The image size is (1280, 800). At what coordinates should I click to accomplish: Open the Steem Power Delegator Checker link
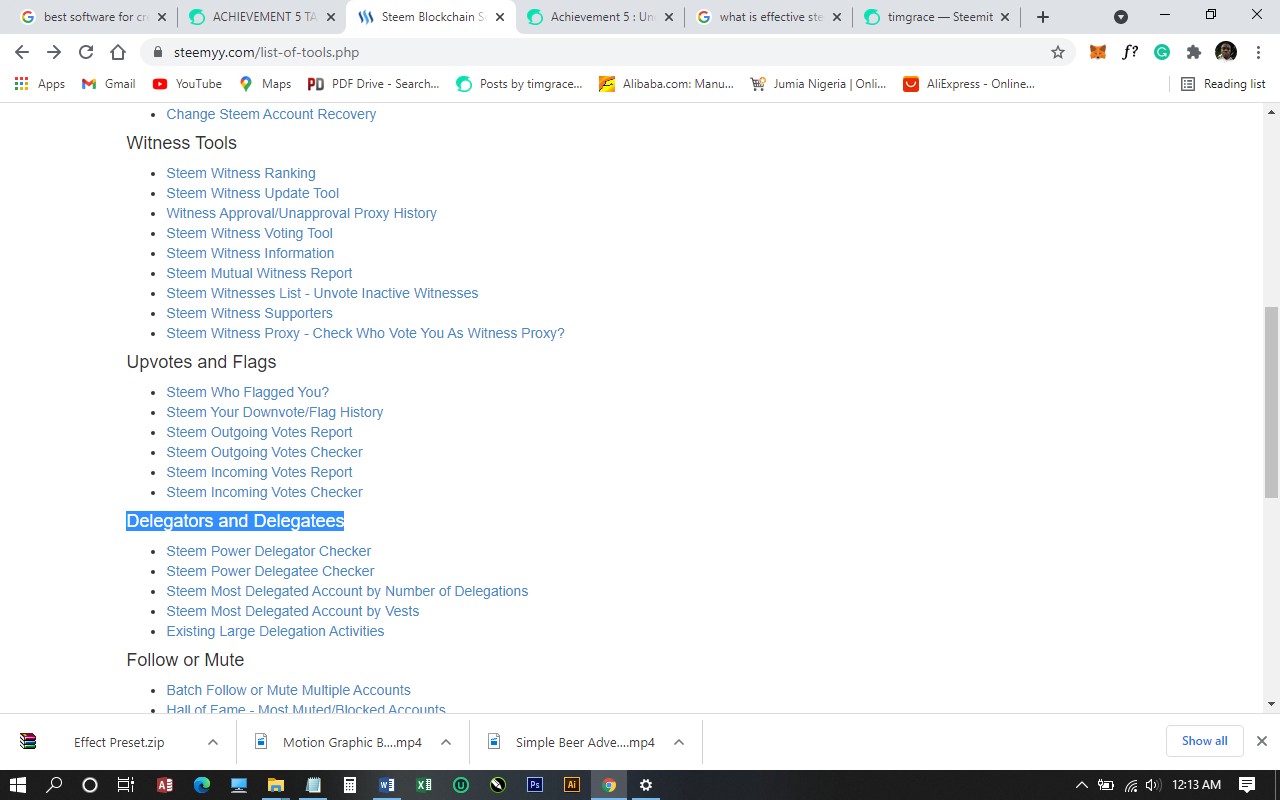coord(269,551)
